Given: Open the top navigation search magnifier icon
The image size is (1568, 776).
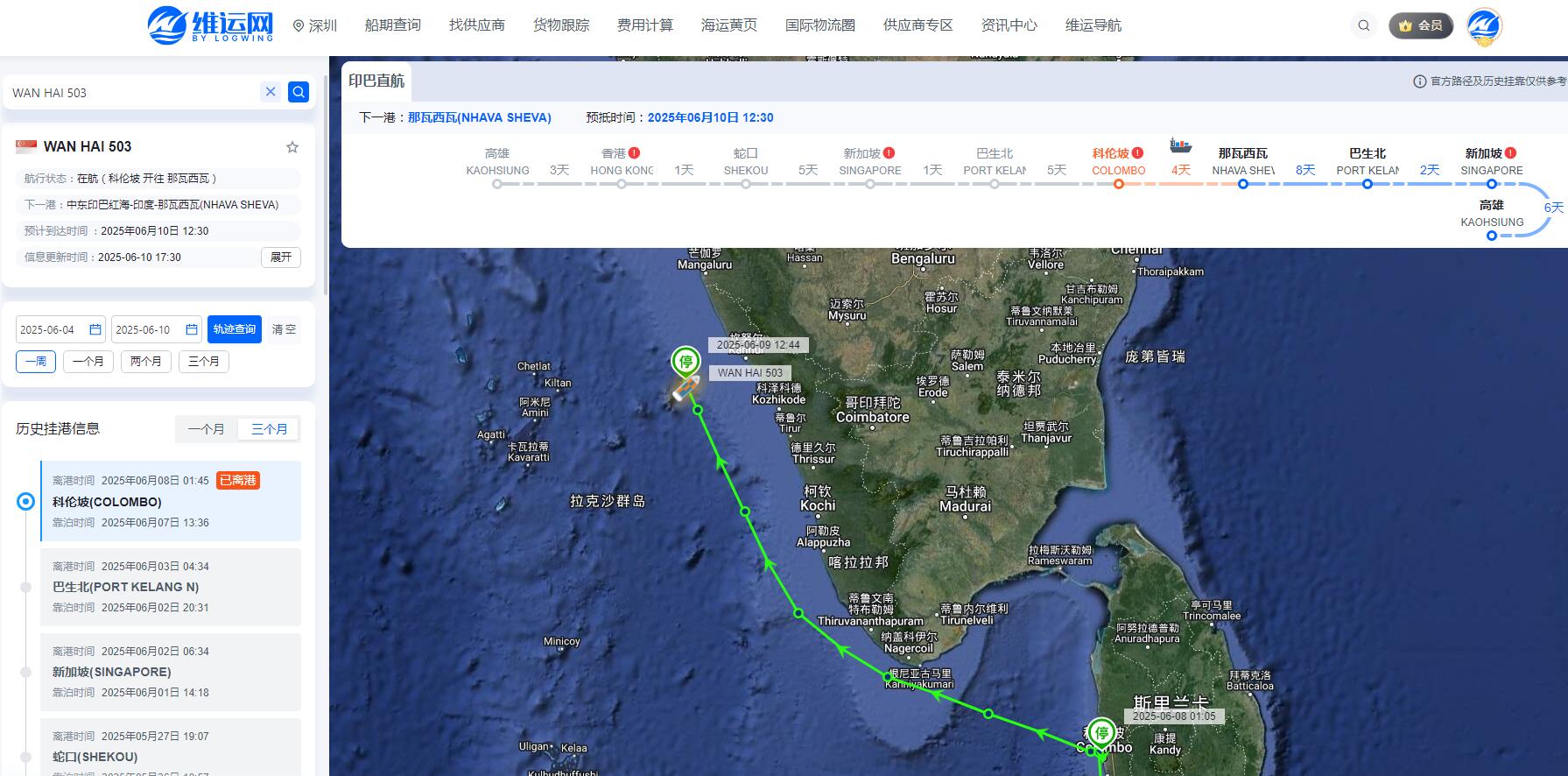Looking at the screenshot, I should click(x=1363, y=25).
